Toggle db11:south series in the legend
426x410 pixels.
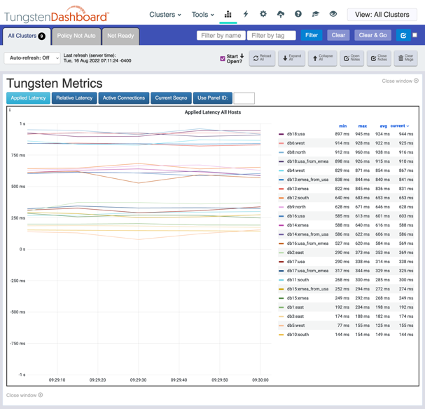click(298, 280)
